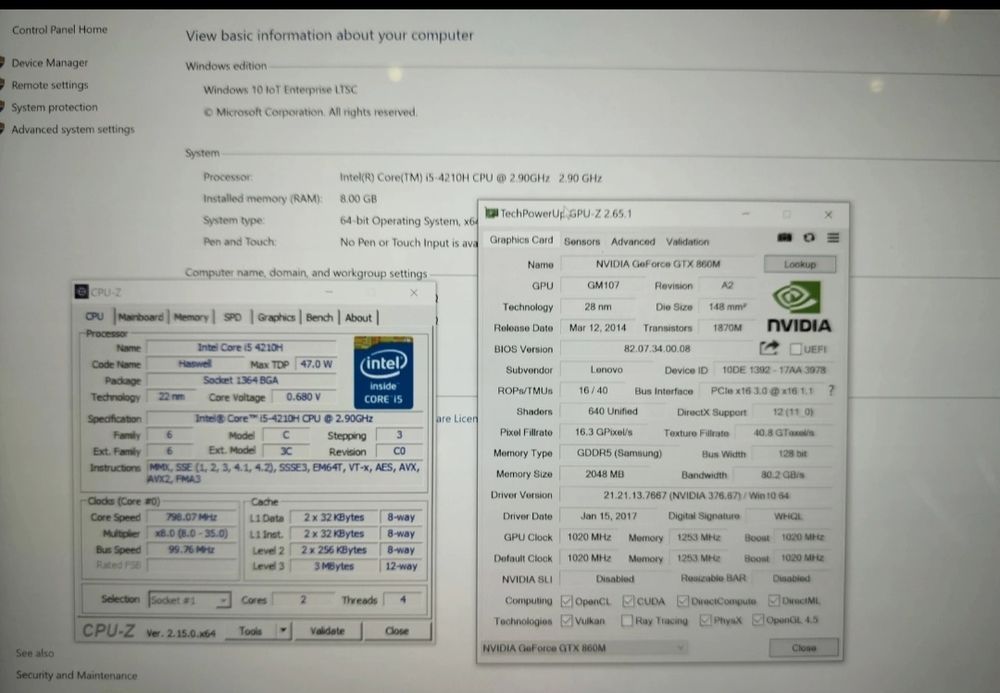The height and width of the screenshot is (693, 1000).
Task: Switch to the Bench tab
Action: point(320,317)
